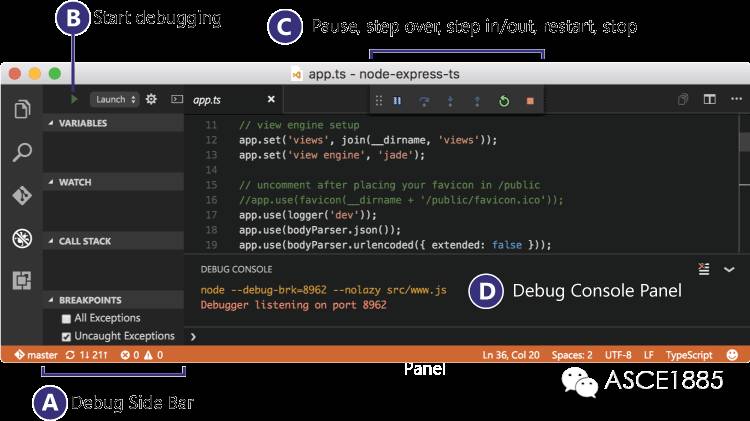Change indentation via Spaces: 2
The image size is (750, 421).
pyautogui.click(x=572, y=355)
